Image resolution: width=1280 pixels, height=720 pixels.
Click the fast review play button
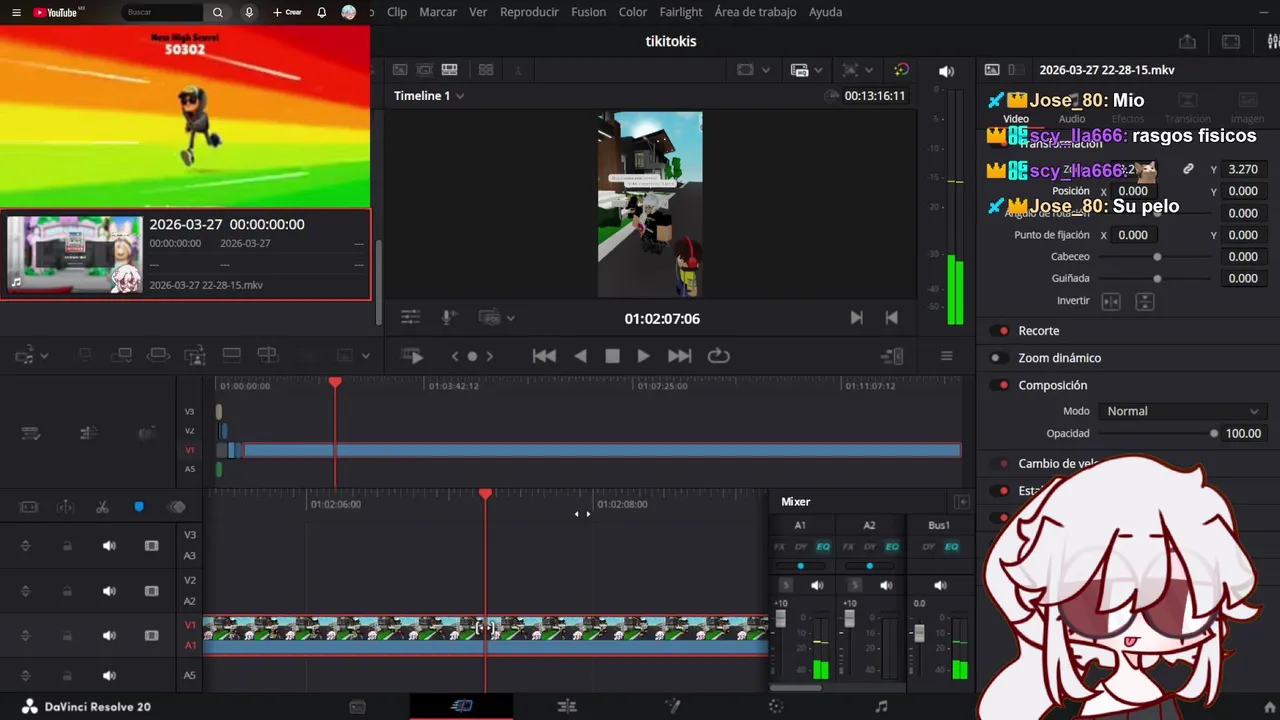click(x=412, y=356)
